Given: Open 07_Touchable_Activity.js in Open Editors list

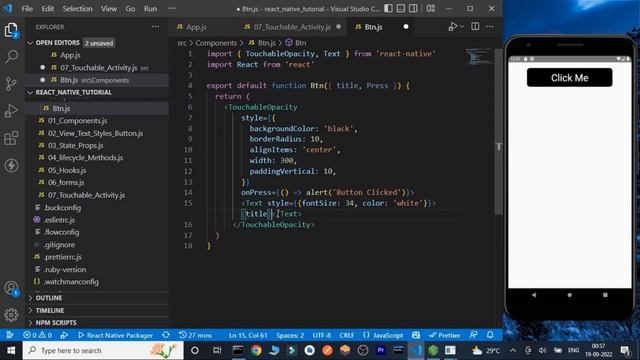Looking at the screenshot, I should tap(98, 68).
